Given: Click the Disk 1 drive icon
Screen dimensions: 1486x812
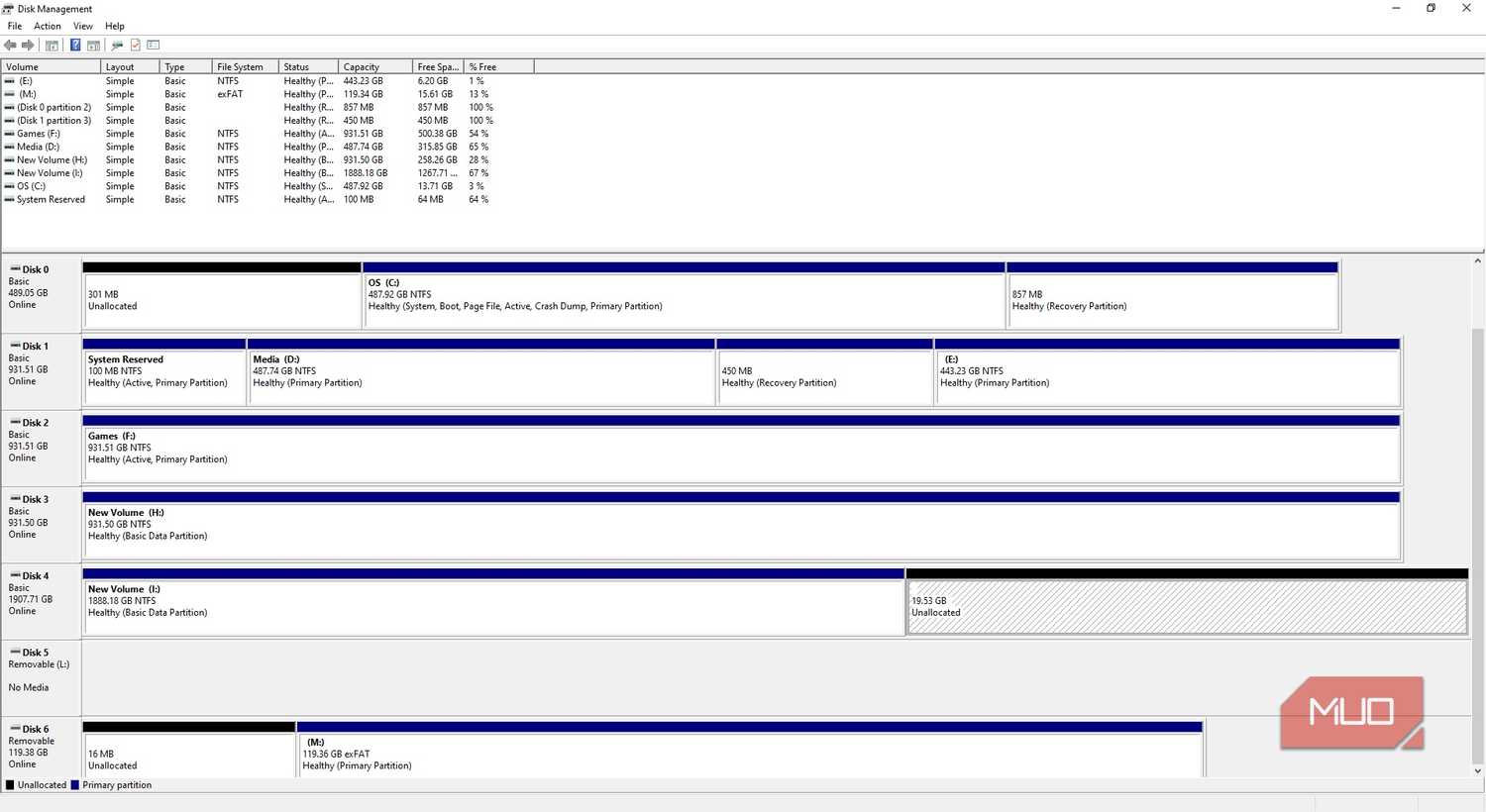Looking at the screenshot, I should click(x=15, y=346).
